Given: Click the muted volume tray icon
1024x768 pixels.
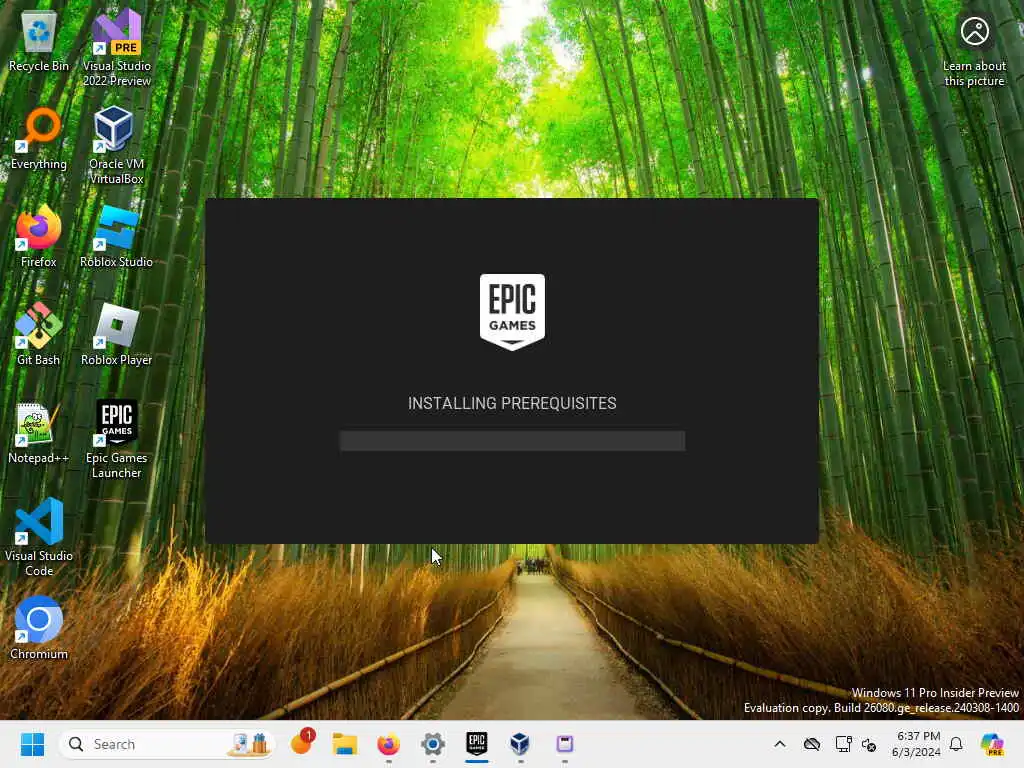Looking at the screenshot, I should pos(869,744).
